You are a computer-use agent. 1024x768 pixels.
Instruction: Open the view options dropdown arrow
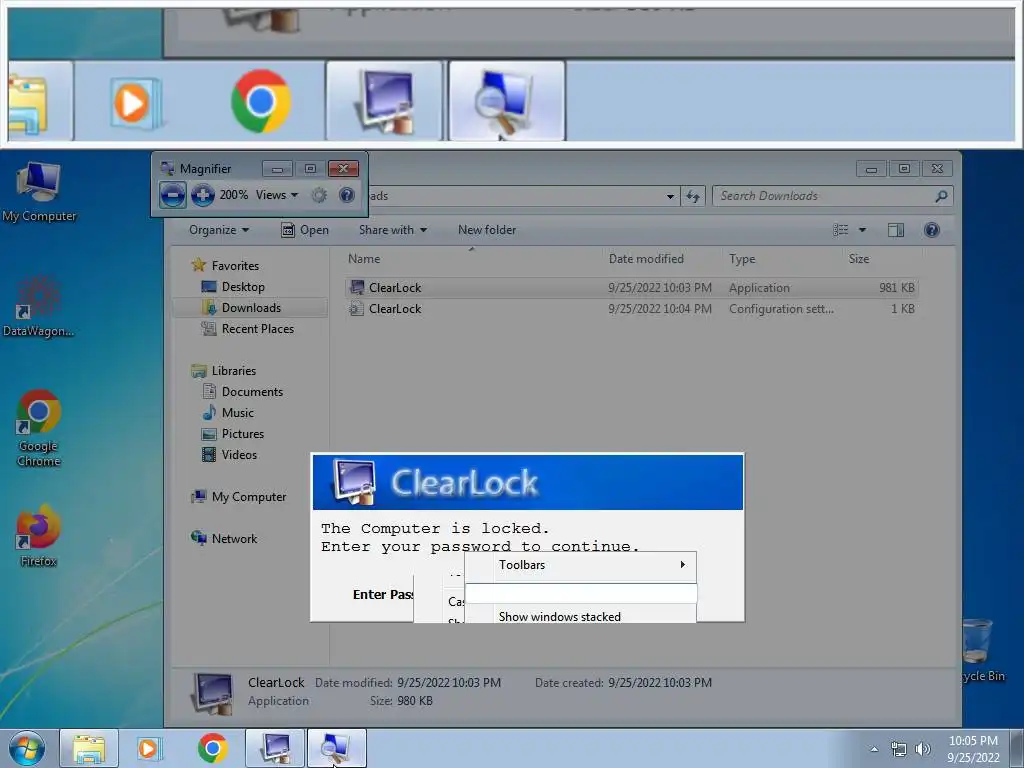[x=862, y=230]
